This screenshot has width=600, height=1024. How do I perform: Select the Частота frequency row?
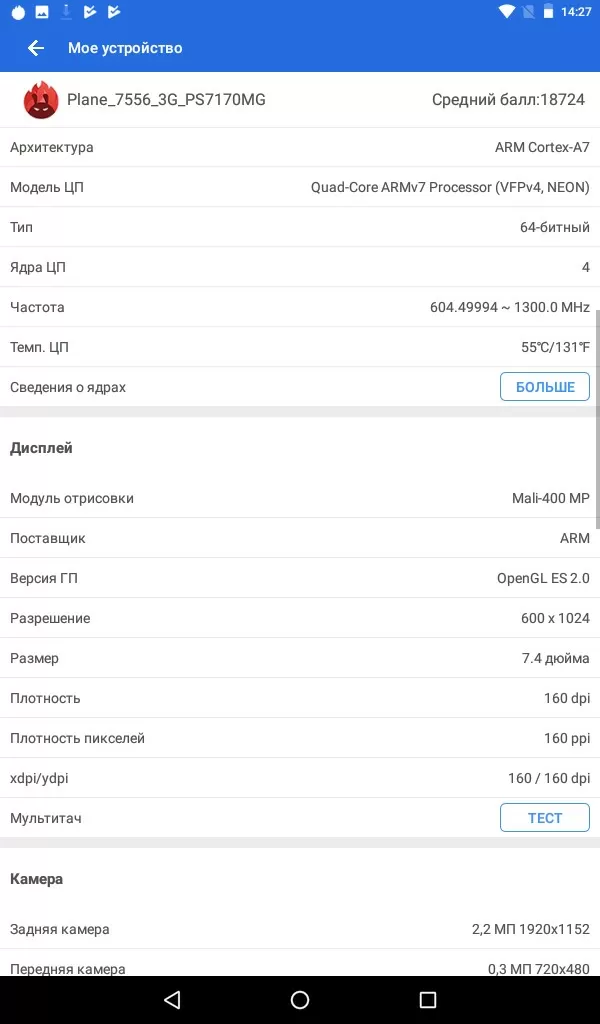(300, 307)
